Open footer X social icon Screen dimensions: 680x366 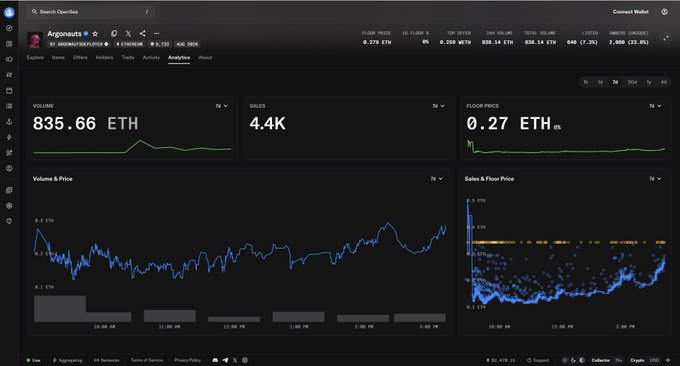[x=235, y=360]
